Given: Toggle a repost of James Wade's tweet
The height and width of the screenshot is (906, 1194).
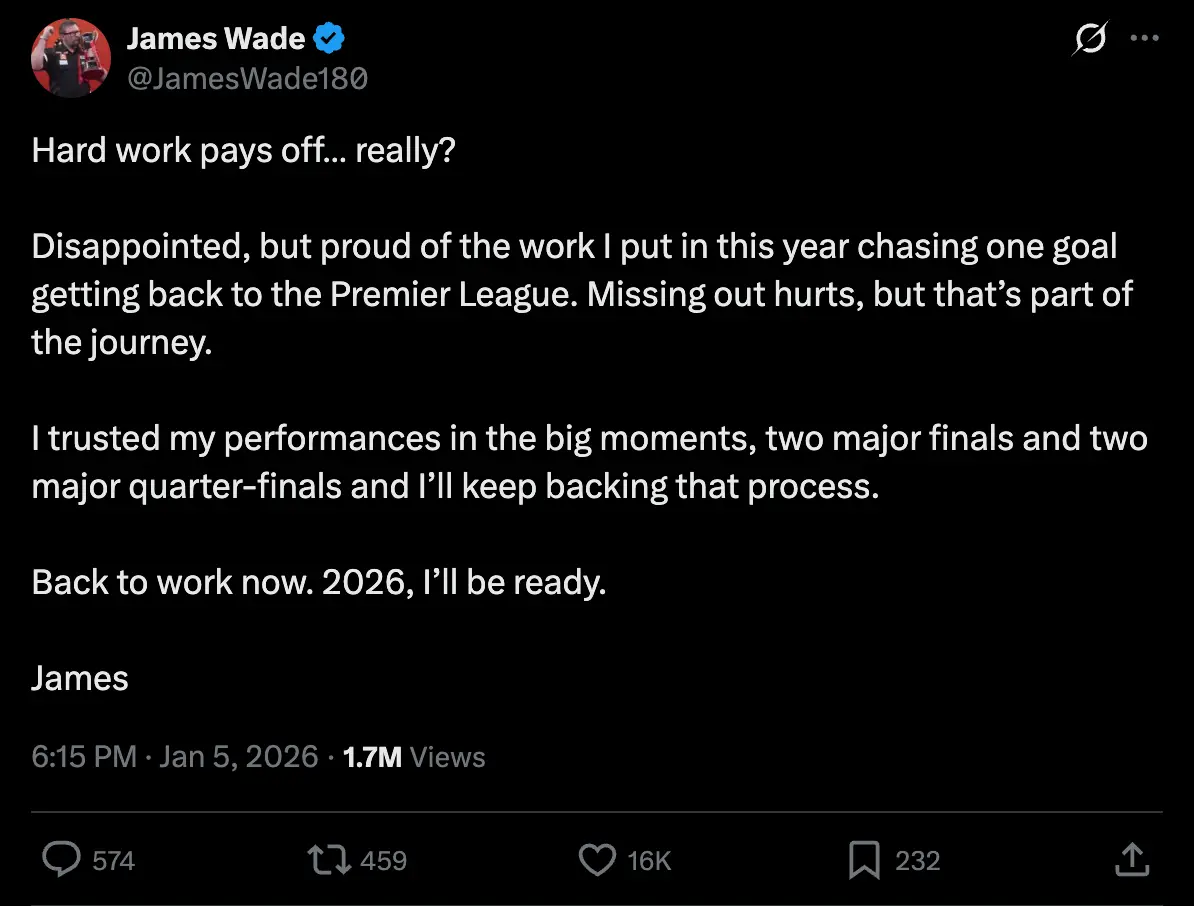Looking at the screenshot, I should tap(330, 859).
